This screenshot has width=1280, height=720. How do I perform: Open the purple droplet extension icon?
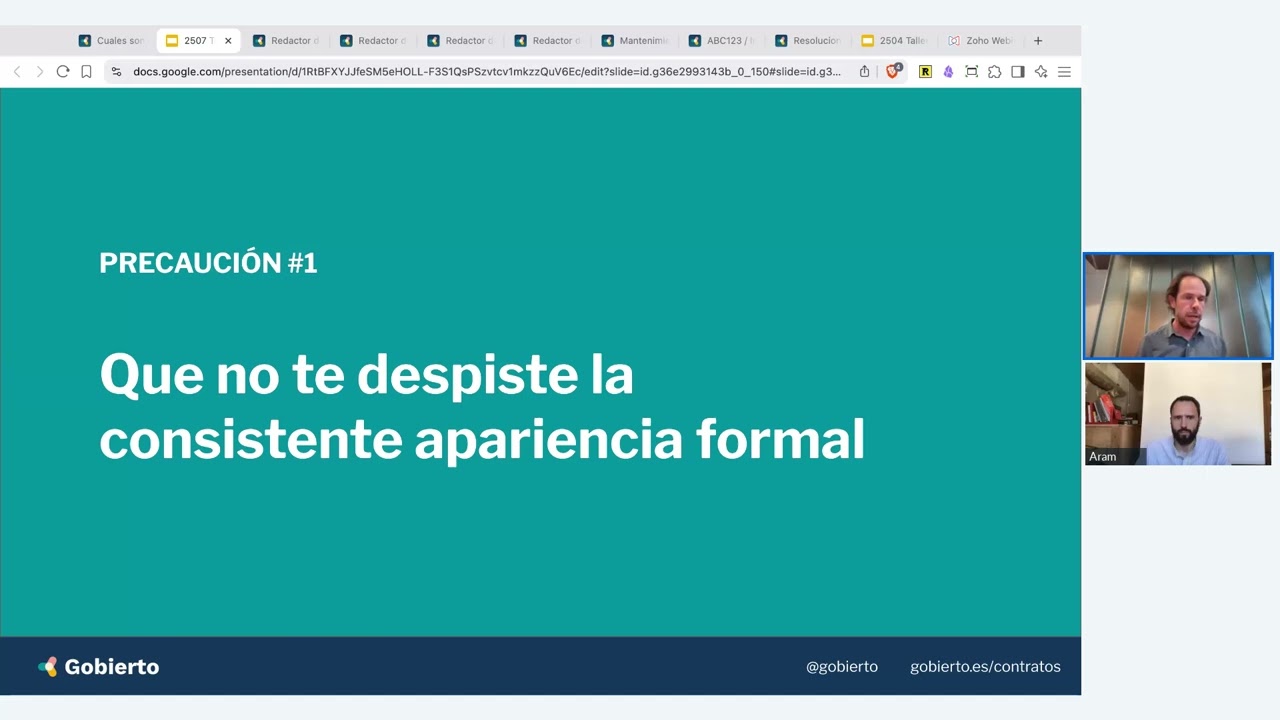[x=948, y=72]
